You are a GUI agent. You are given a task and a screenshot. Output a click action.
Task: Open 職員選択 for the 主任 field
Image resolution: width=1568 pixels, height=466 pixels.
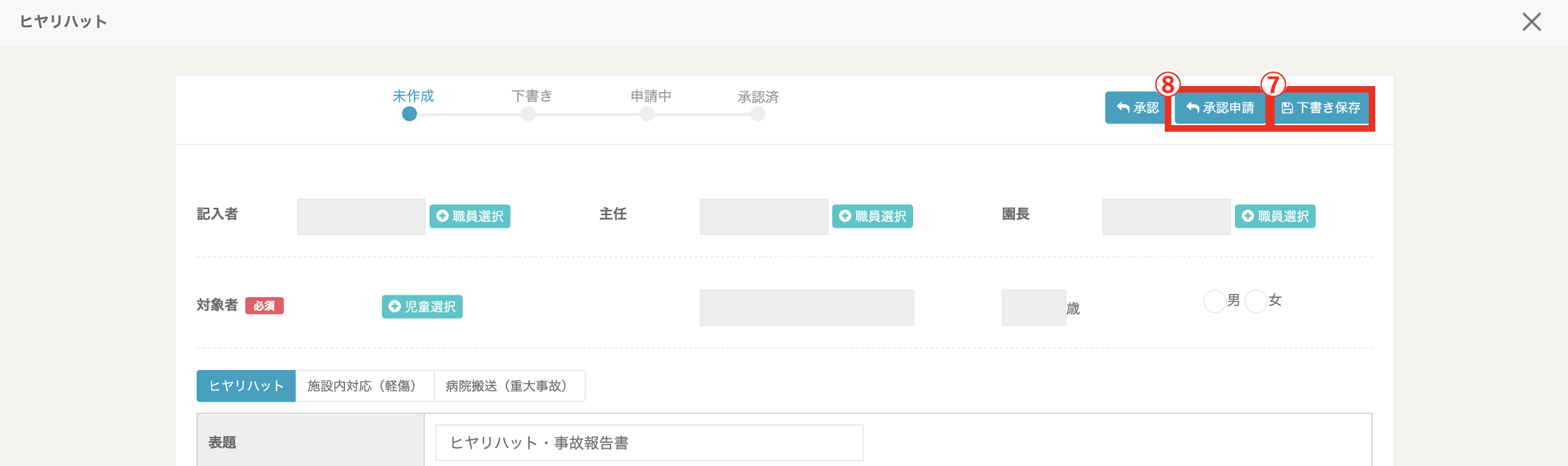(872, 216)
